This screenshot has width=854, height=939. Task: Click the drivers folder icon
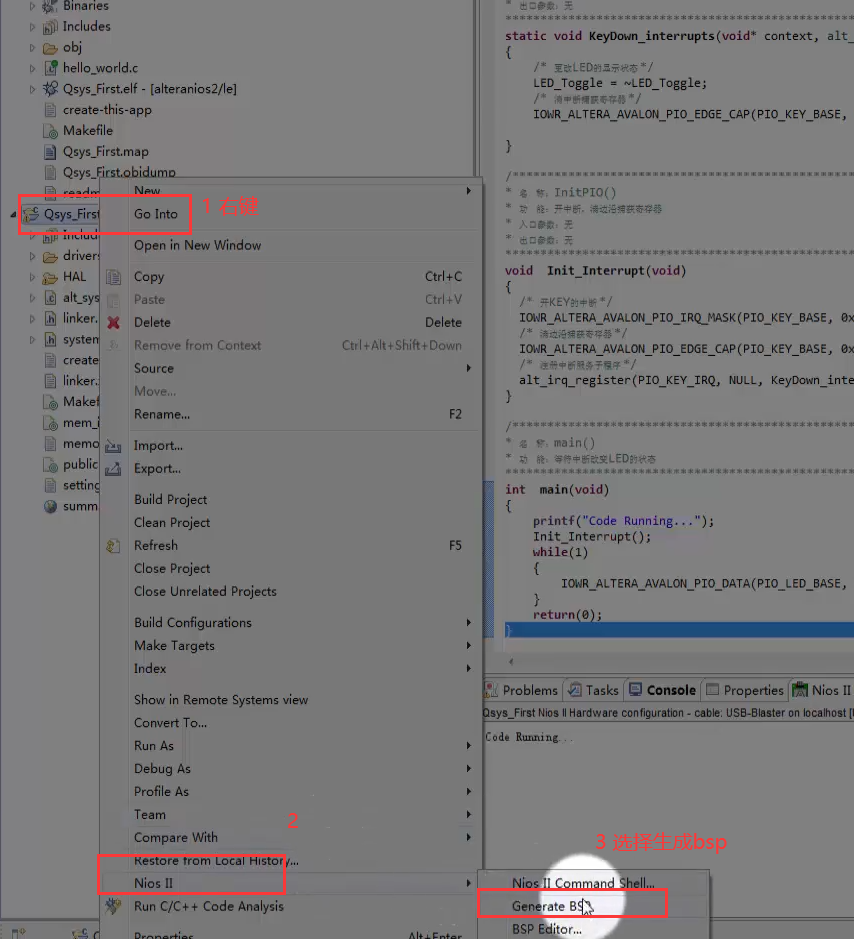(x=50, y=256)
